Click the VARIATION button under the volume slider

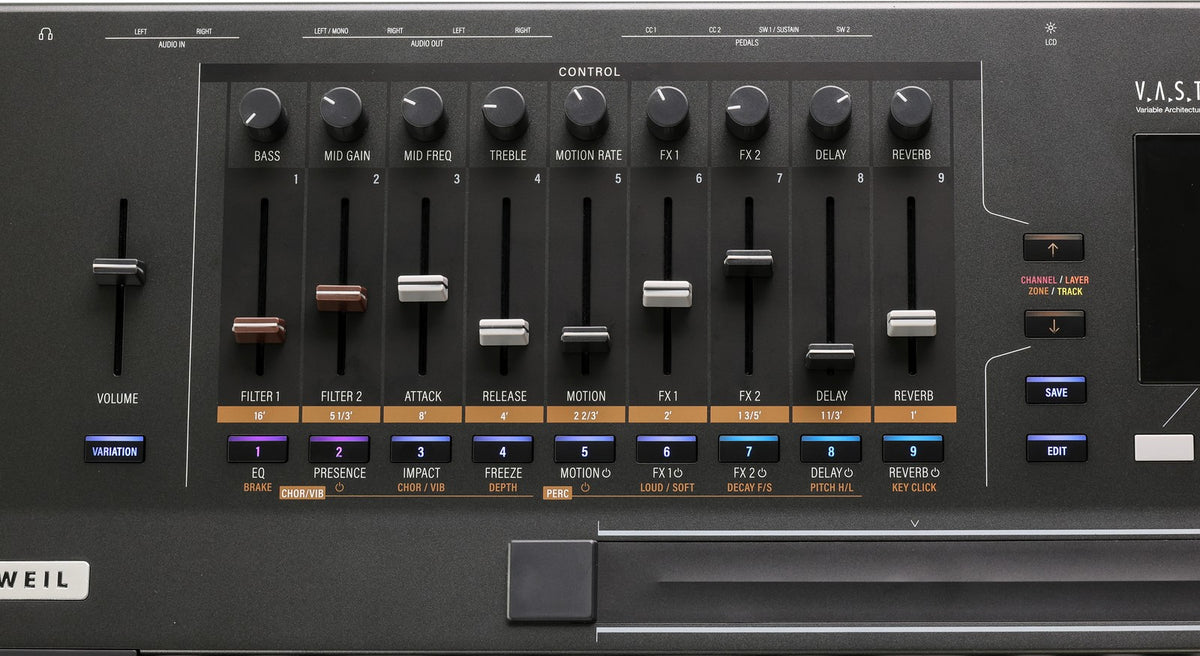pos(114,449)
